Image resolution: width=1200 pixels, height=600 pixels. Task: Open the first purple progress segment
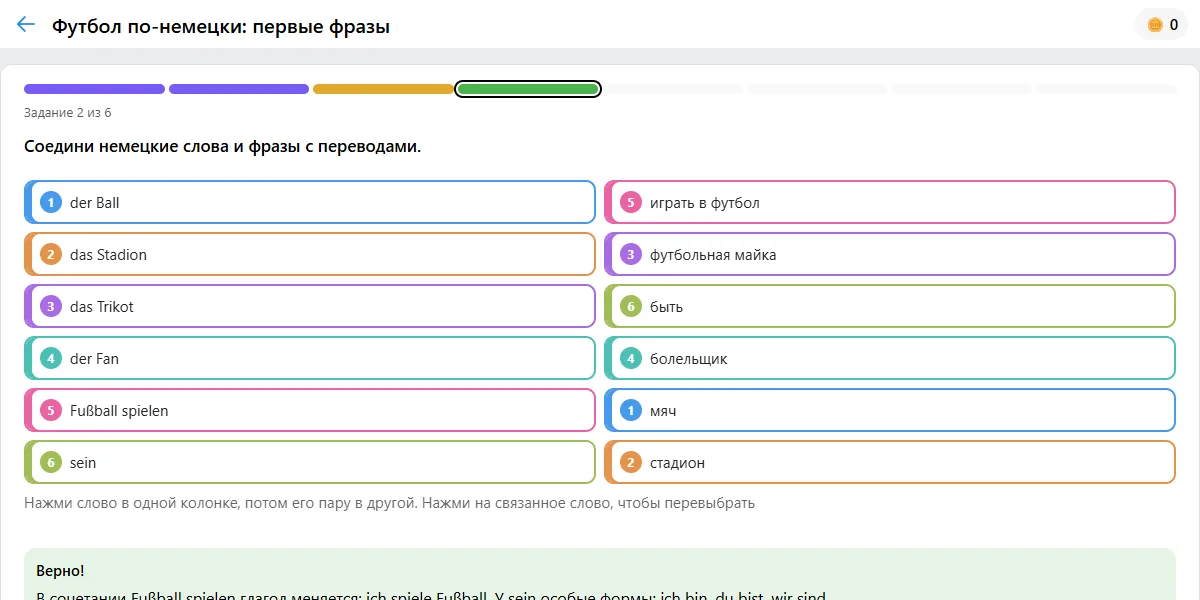[x=94, y=89]
